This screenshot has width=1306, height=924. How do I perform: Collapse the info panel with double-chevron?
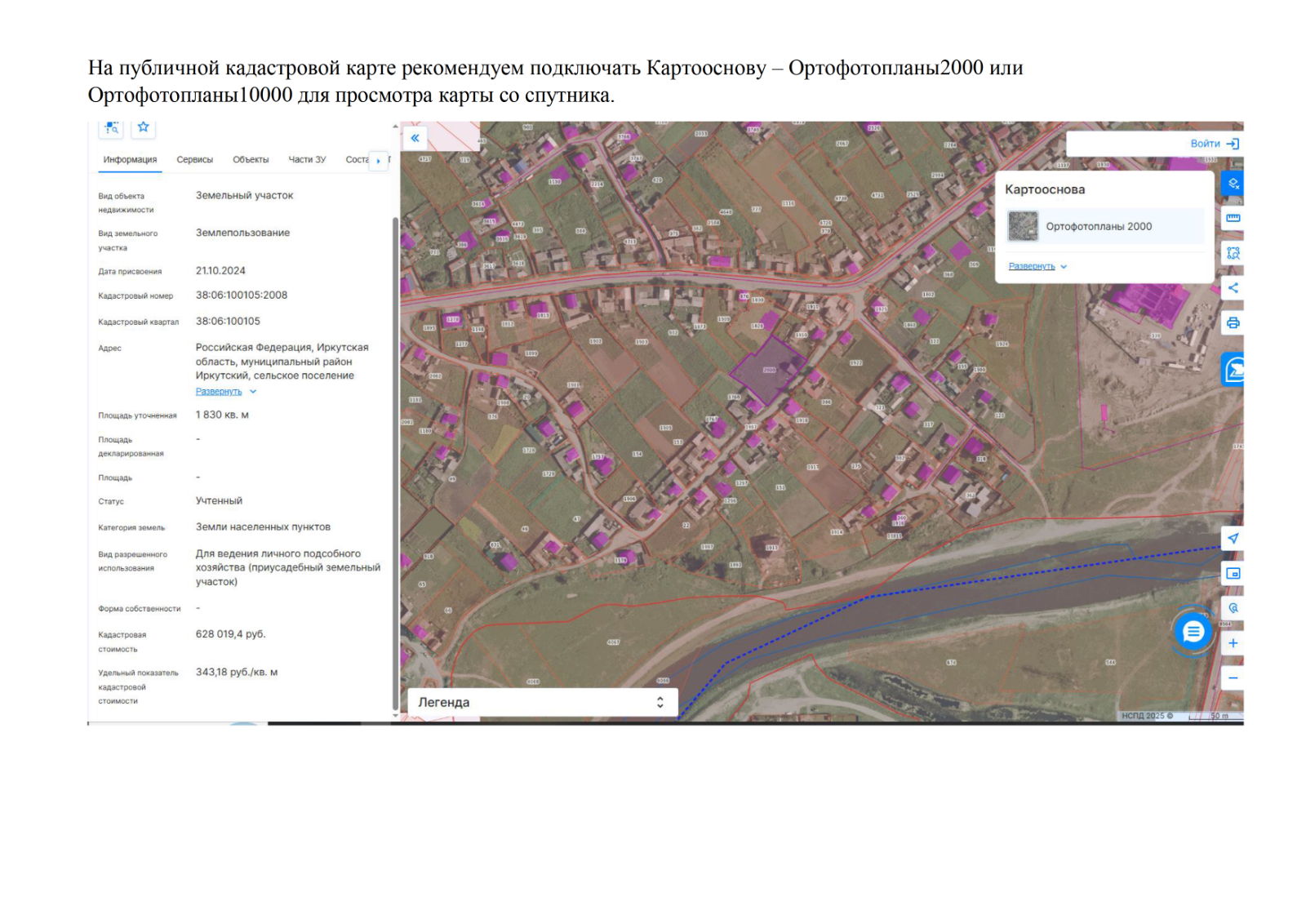pos(415,138)
